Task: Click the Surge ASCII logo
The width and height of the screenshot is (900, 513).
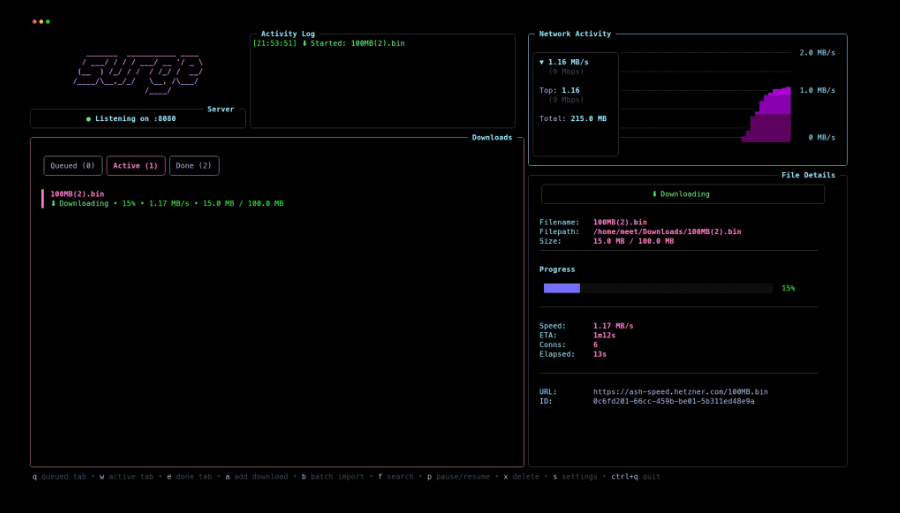Action: click(x=138, y=75)
